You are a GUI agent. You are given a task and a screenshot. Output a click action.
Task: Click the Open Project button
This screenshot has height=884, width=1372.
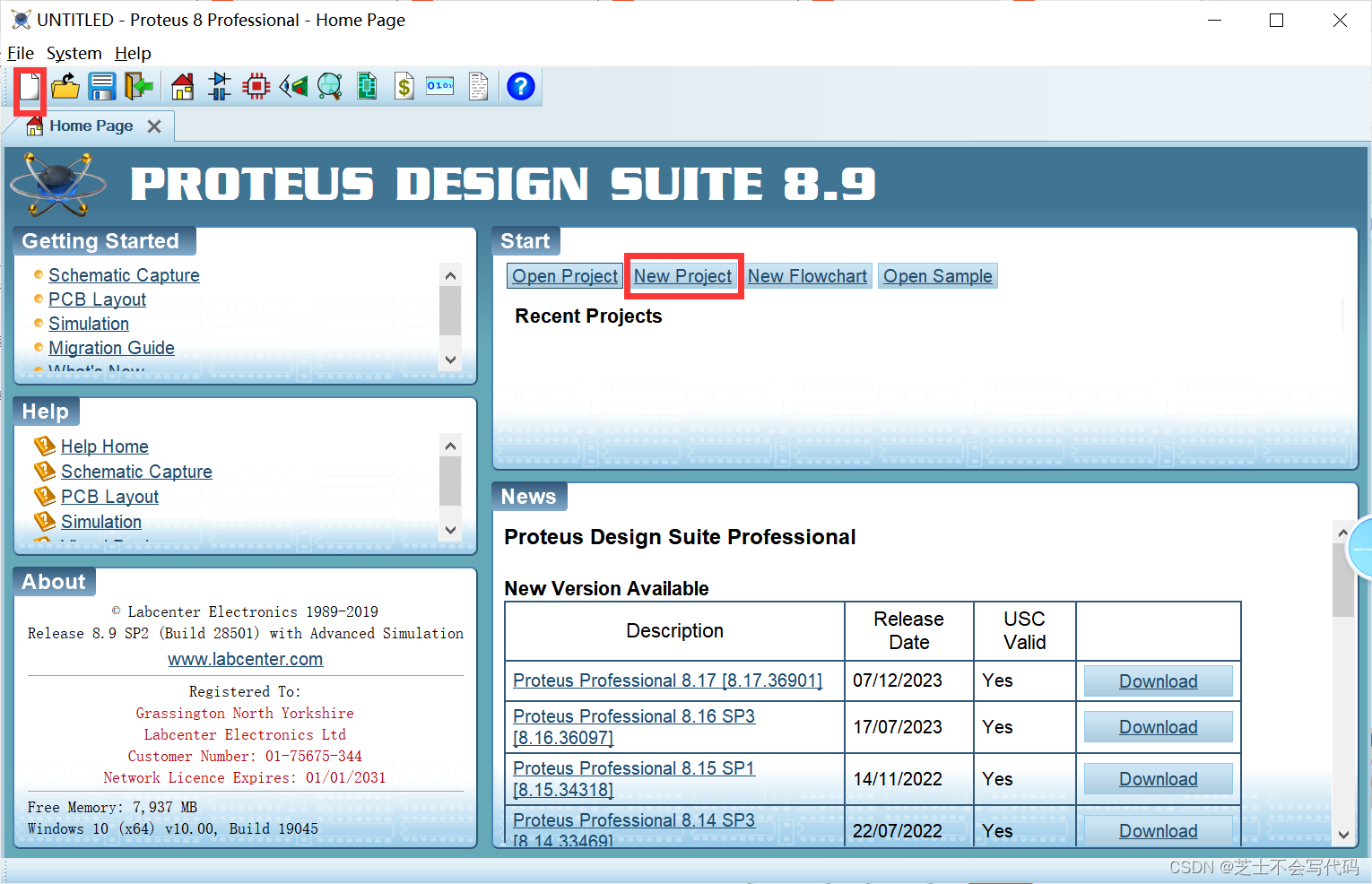pyautogui.click(x=565, y=276)
